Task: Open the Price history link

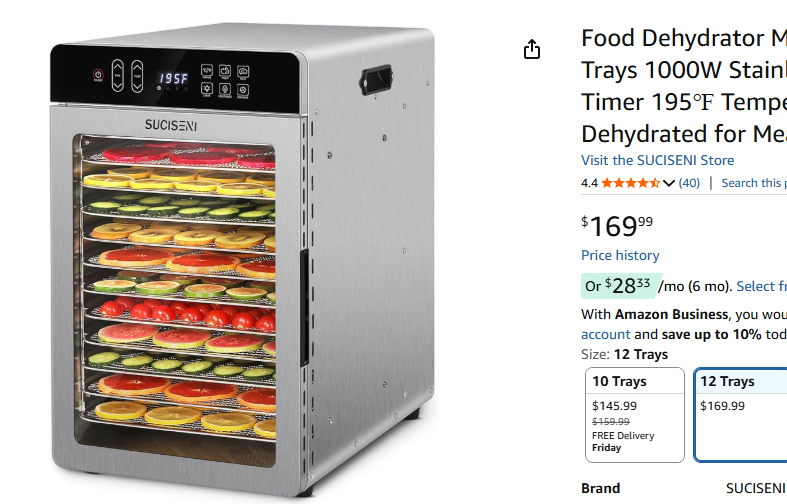Action: click(620, 256)
